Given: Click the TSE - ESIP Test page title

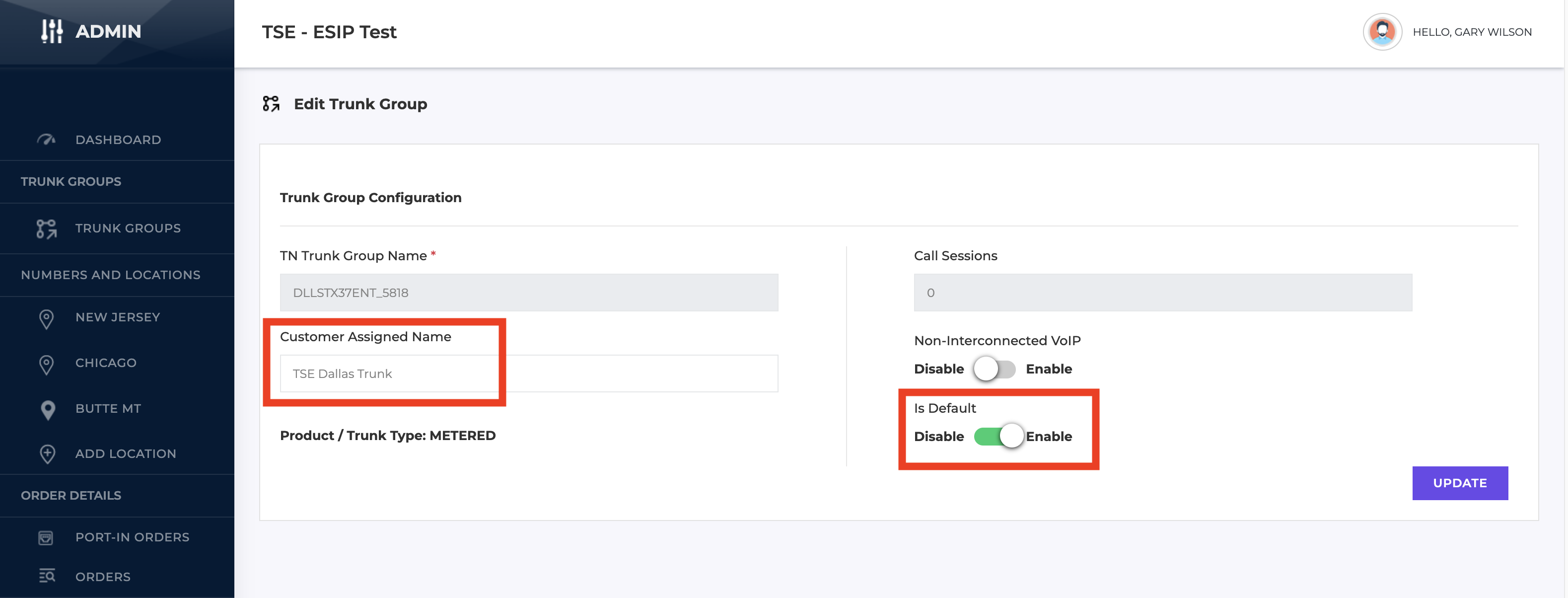Looking at the screenshot, I should [329, 32].
